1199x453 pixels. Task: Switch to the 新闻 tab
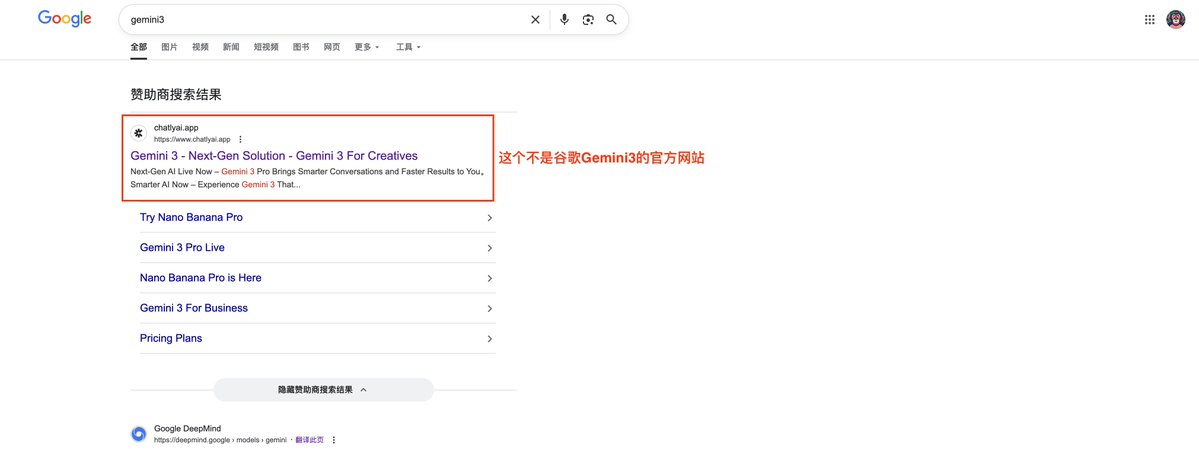click(x=231, y=47)
